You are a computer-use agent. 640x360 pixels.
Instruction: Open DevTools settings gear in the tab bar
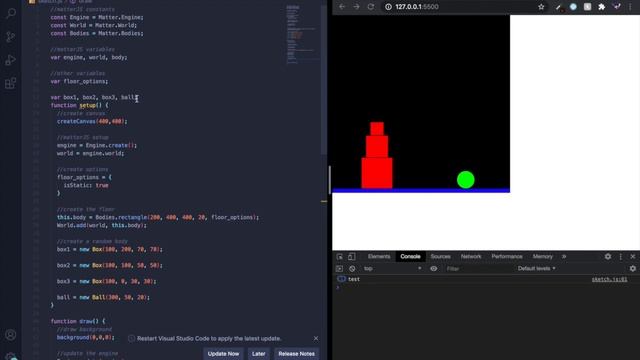point(608,256)
